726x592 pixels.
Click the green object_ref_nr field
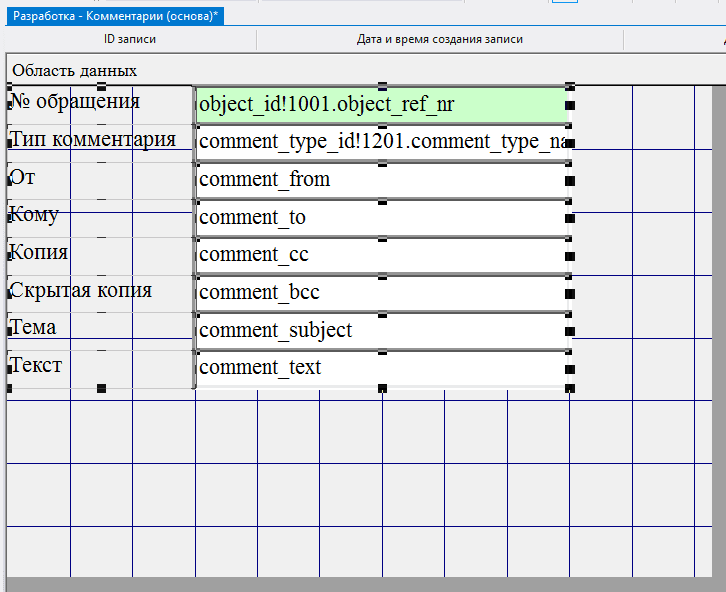(381, 105)
